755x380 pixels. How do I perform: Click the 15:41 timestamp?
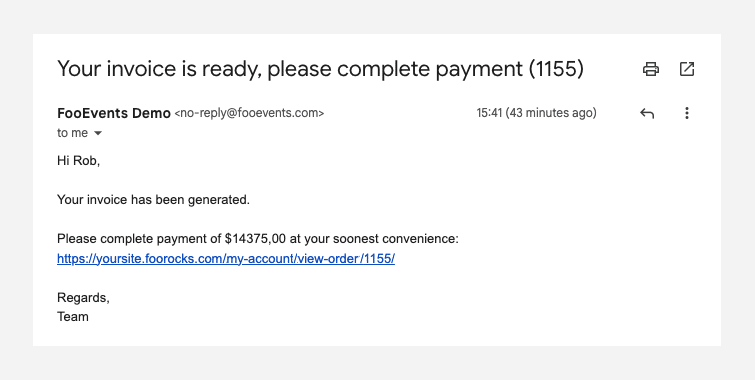click(x=489, y=113)
